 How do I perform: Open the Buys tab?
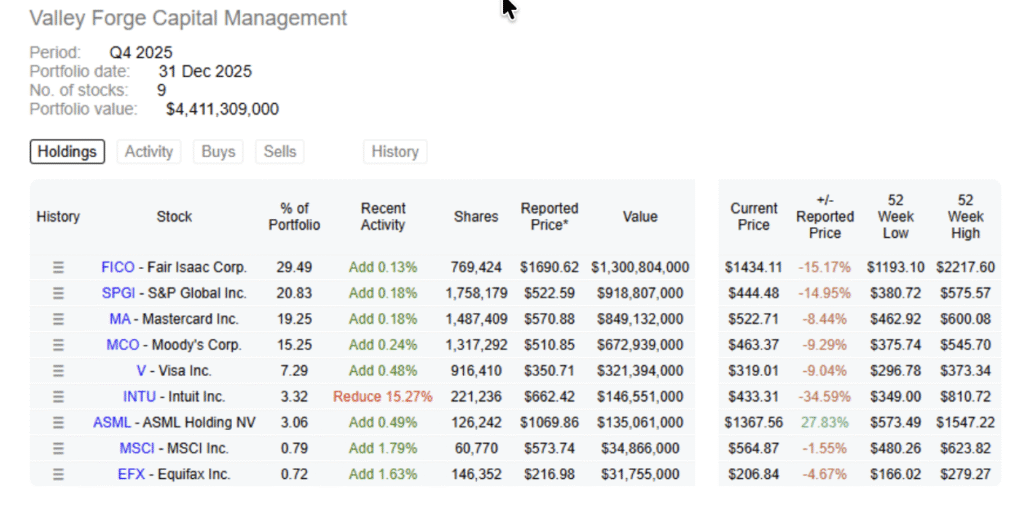coord(218,152)
